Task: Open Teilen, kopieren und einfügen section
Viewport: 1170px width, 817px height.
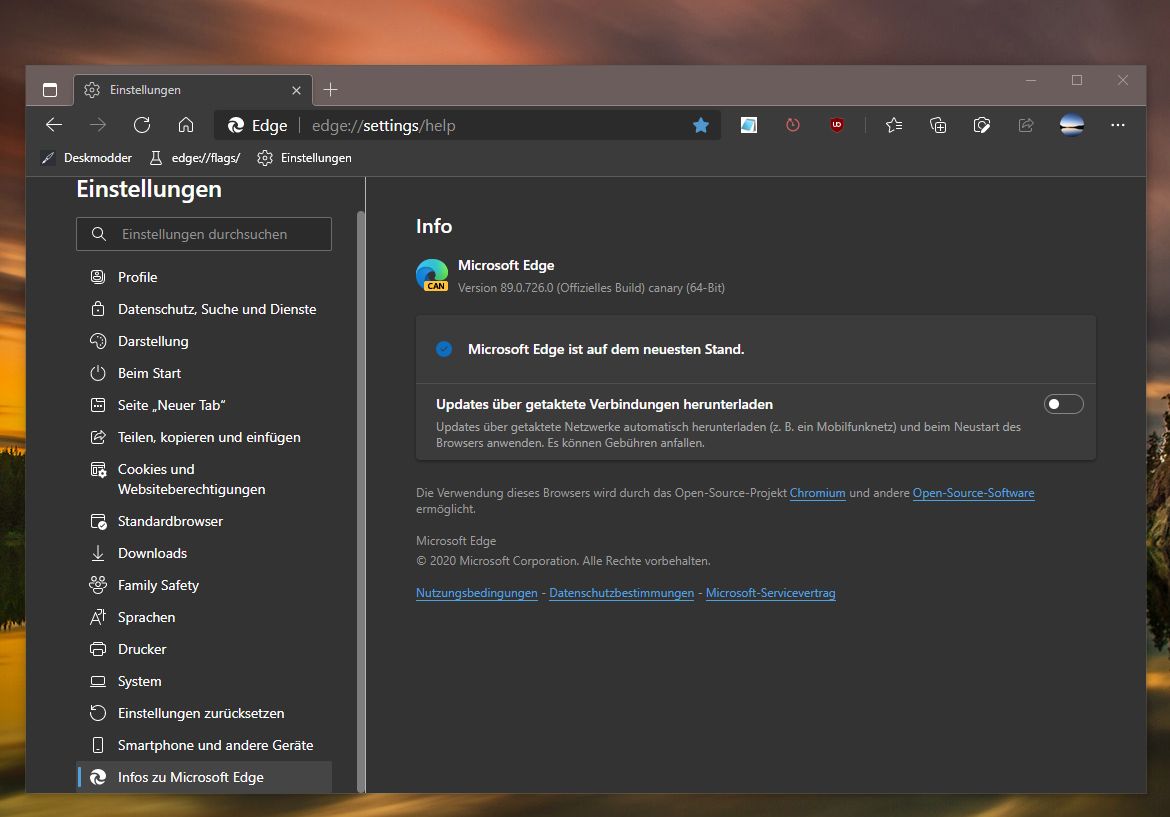Action: tap(204, 437)
